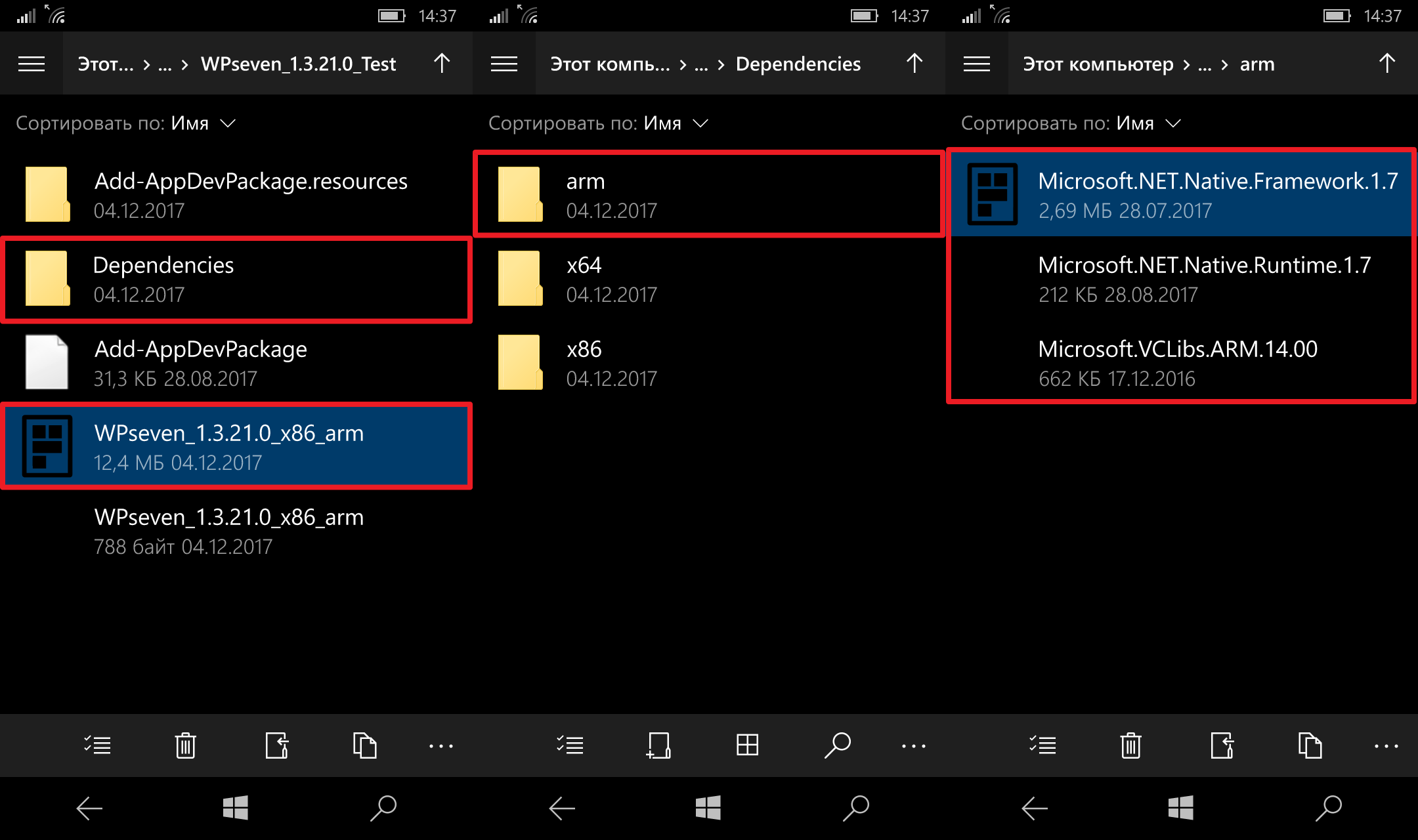Screen dimensions: 1418x840
Task: Open the arm folder
Action: [709, 194]
